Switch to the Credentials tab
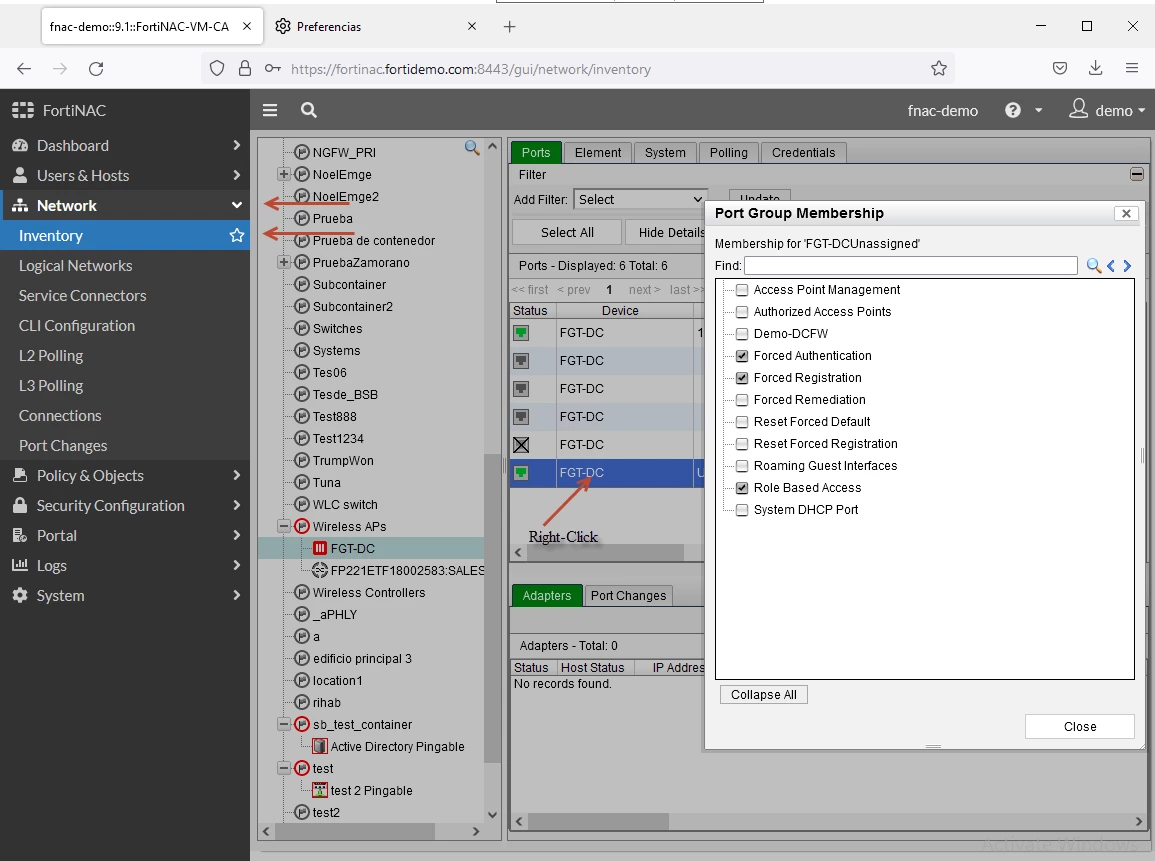This screenshot has width=1155, height=861. pyautogui.click(x=803, y=152)
